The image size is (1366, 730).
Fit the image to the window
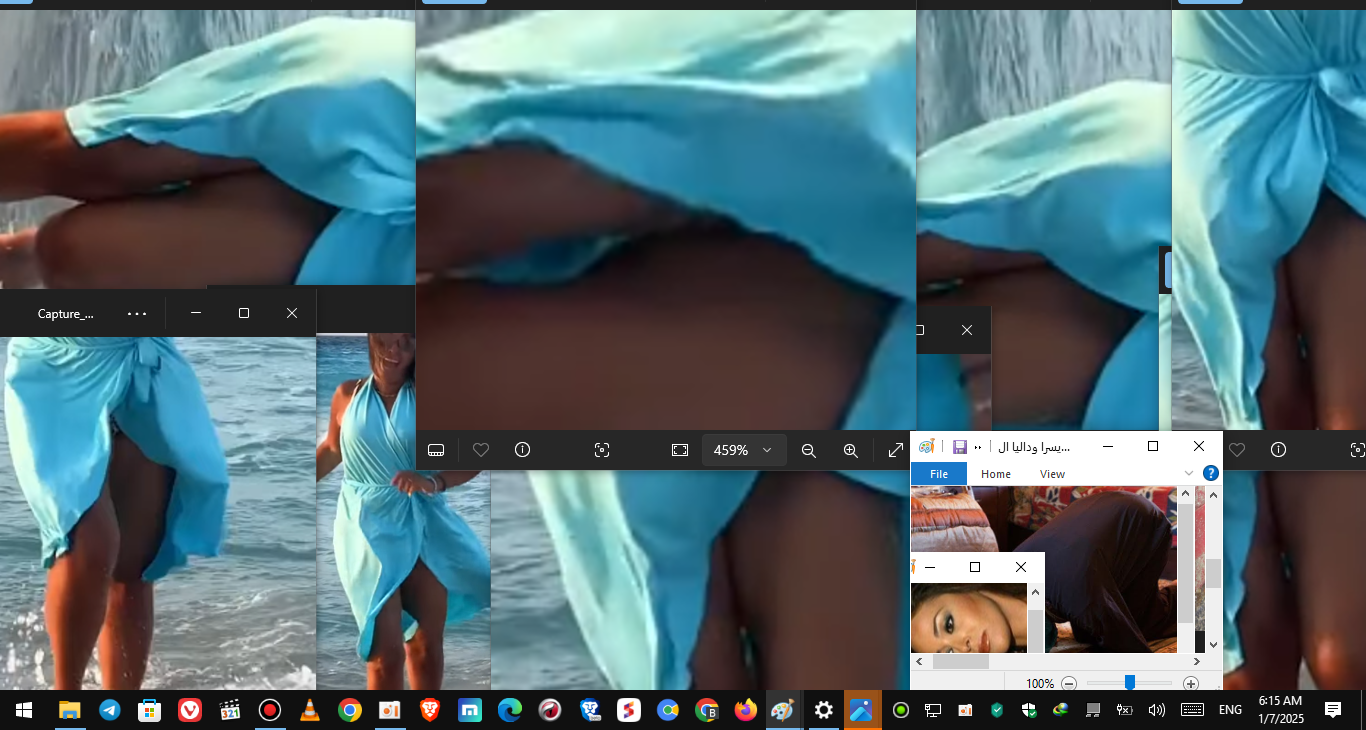pos(680,450)
